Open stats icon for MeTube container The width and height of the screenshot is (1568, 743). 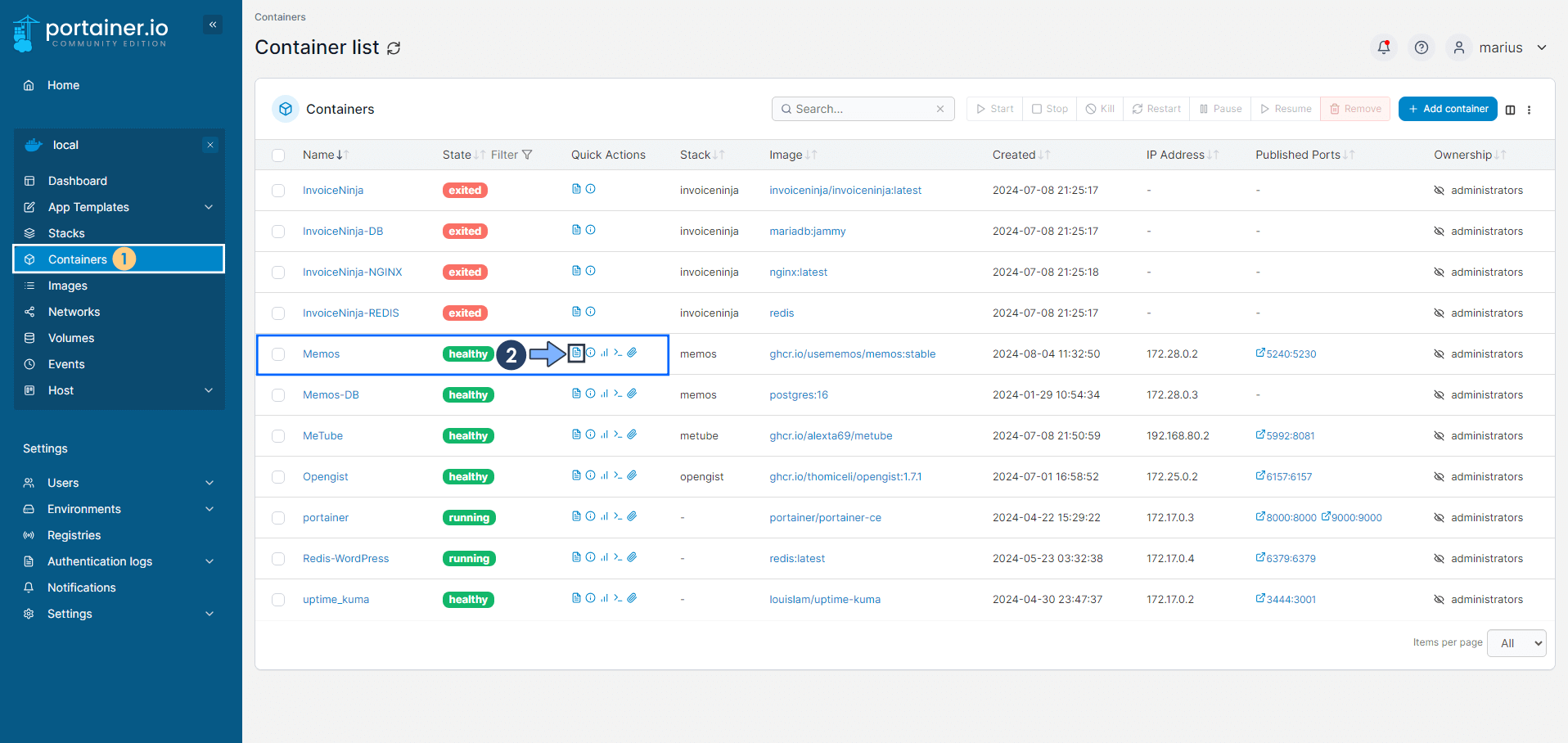tap(604, 435)
